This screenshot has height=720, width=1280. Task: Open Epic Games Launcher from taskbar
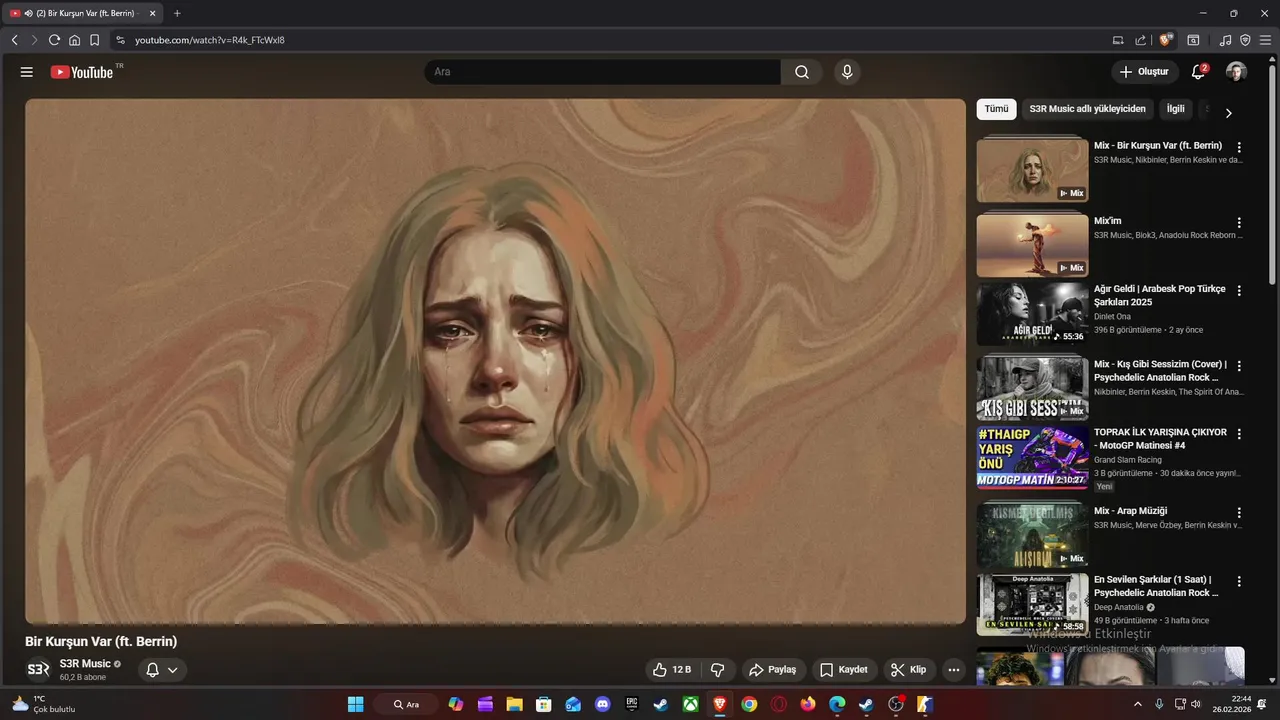[632, 704]
